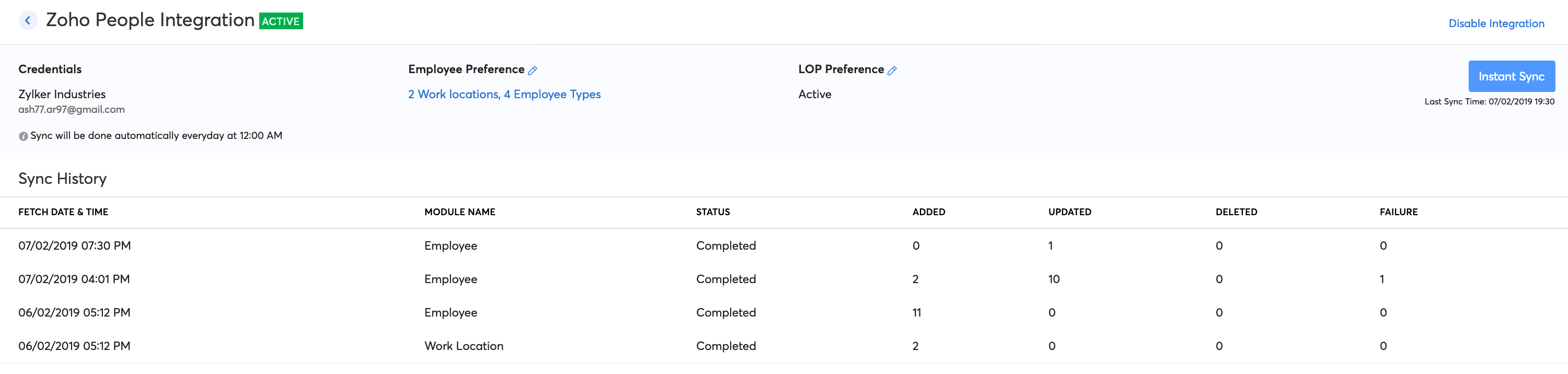Click the ACTIVE status badge
The width and height of the screenshot is (1568, 374).
[281, 21]
